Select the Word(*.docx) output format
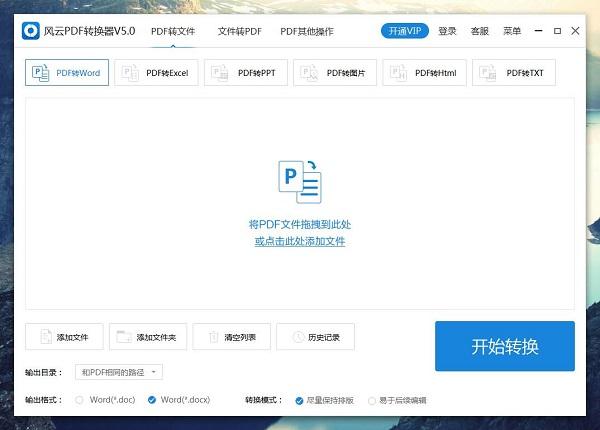 (152, 400)
